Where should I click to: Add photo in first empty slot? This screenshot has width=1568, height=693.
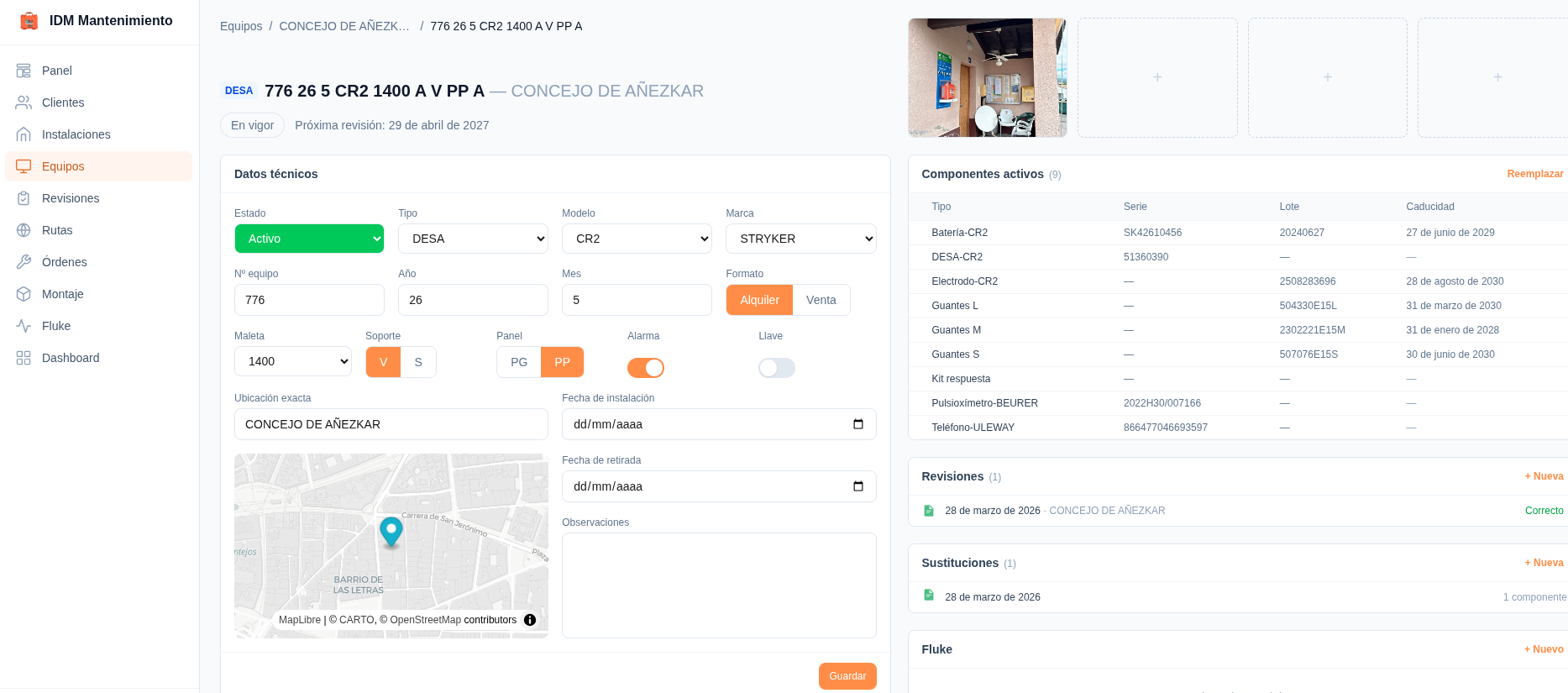[x=1157, y=77]
